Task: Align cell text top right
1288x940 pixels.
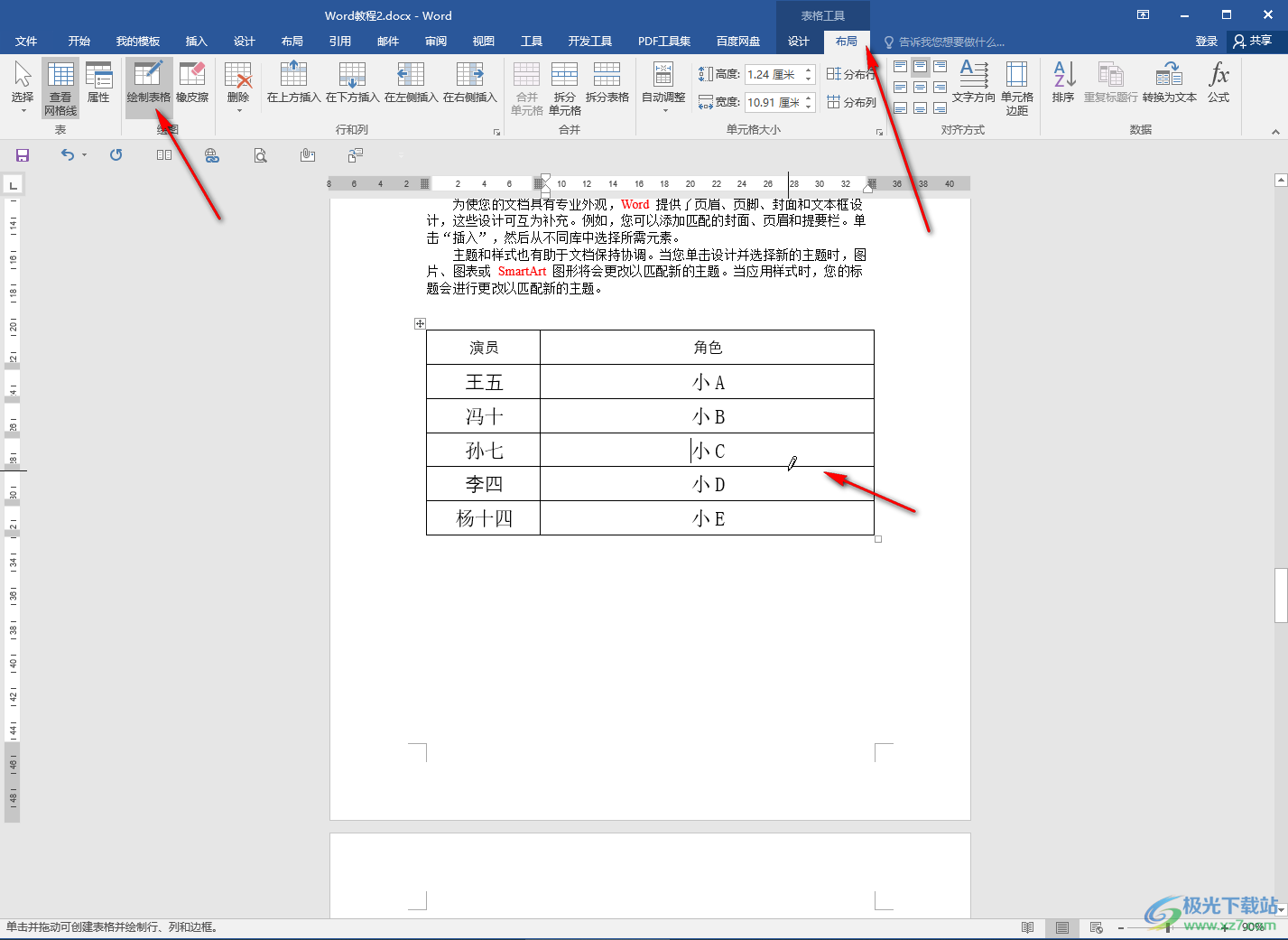Action: point(940,67)
